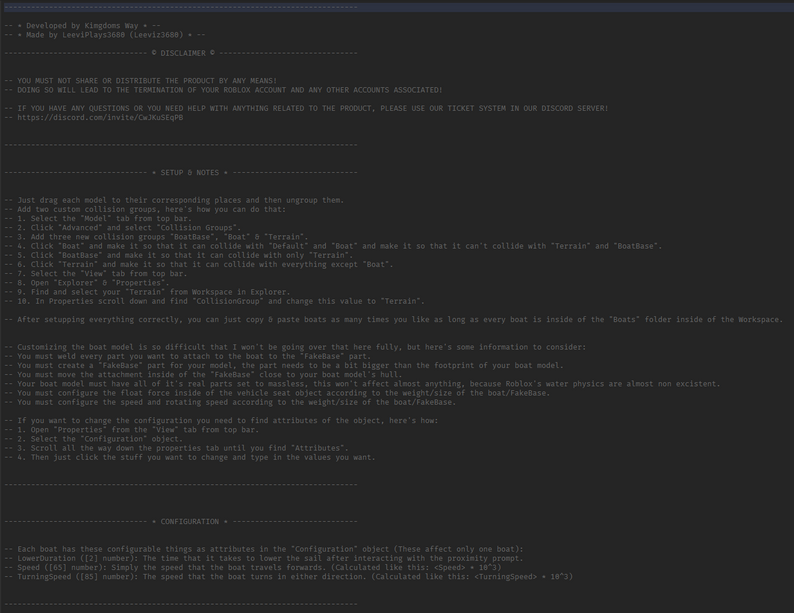Click the 'TurningSpeed ([85] number)' line
This screenshot has width=794, height=613.
[x=289, y=577]
